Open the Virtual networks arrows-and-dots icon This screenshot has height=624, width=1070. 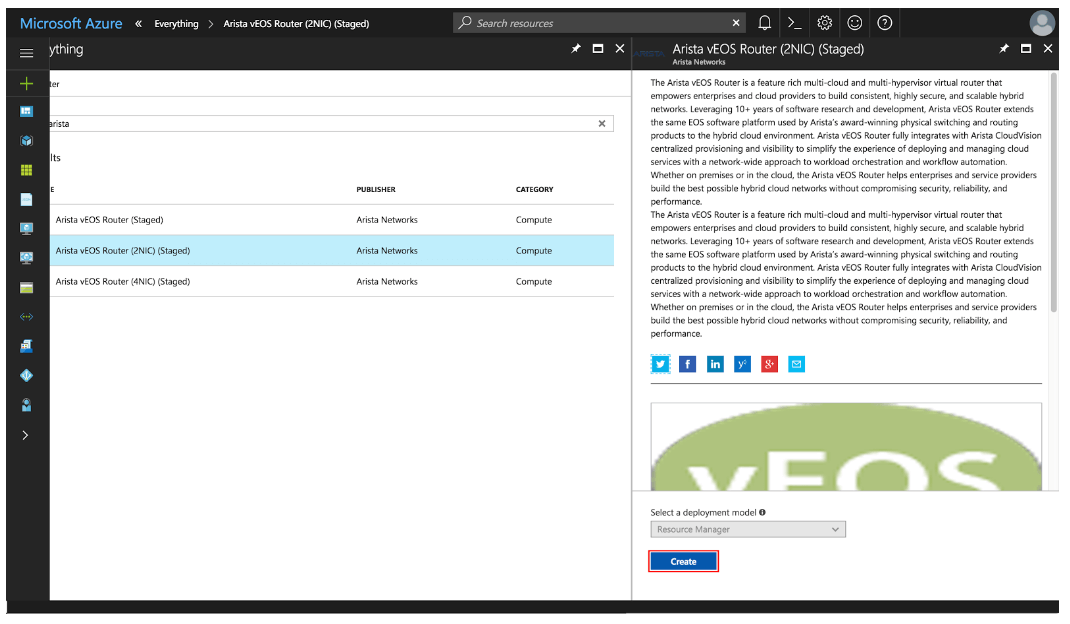(27, 317)
